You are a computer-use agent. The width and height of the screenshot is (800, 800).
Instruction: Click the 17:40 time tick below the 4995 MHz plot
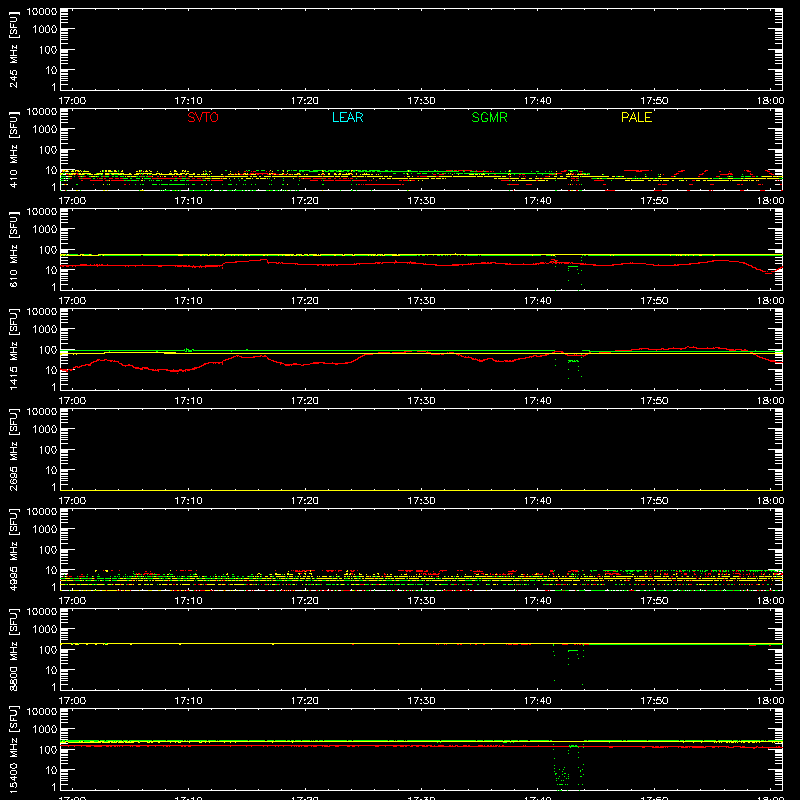point(537,601)
